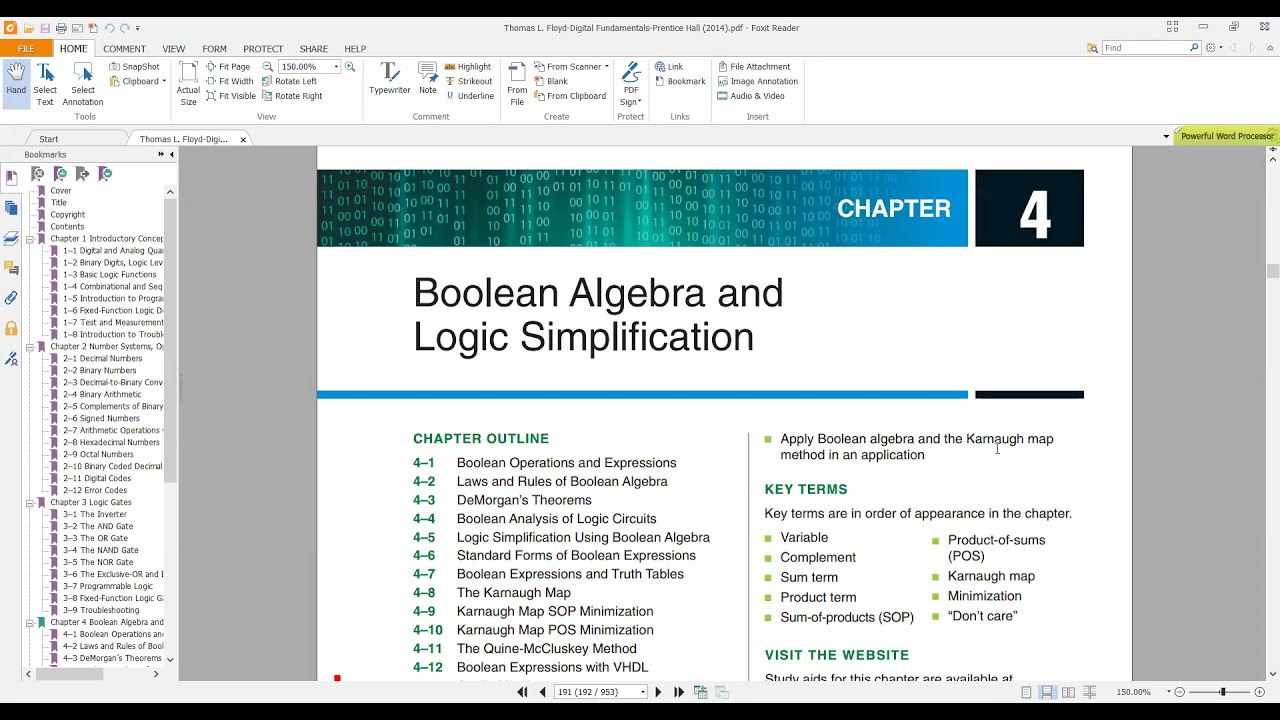Image resolution: width=1280 pixels, height=720 pixels.
Task: Select the Strikeout tool
Action: coord(468,81)
